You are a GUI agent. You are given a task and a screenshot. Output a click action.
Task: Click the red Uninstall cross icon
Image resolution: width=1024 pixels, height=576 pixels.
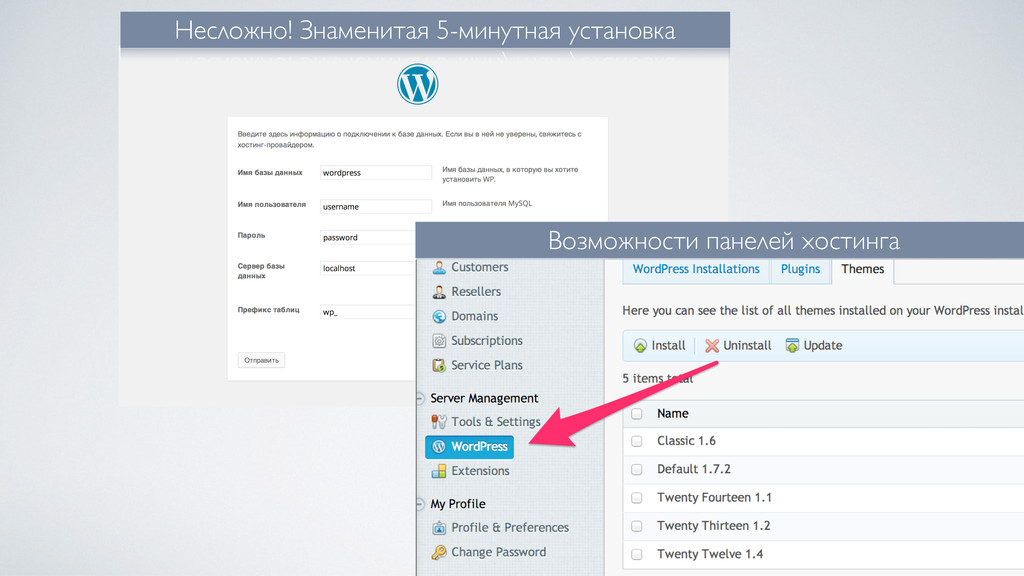[x=712, y=345]
